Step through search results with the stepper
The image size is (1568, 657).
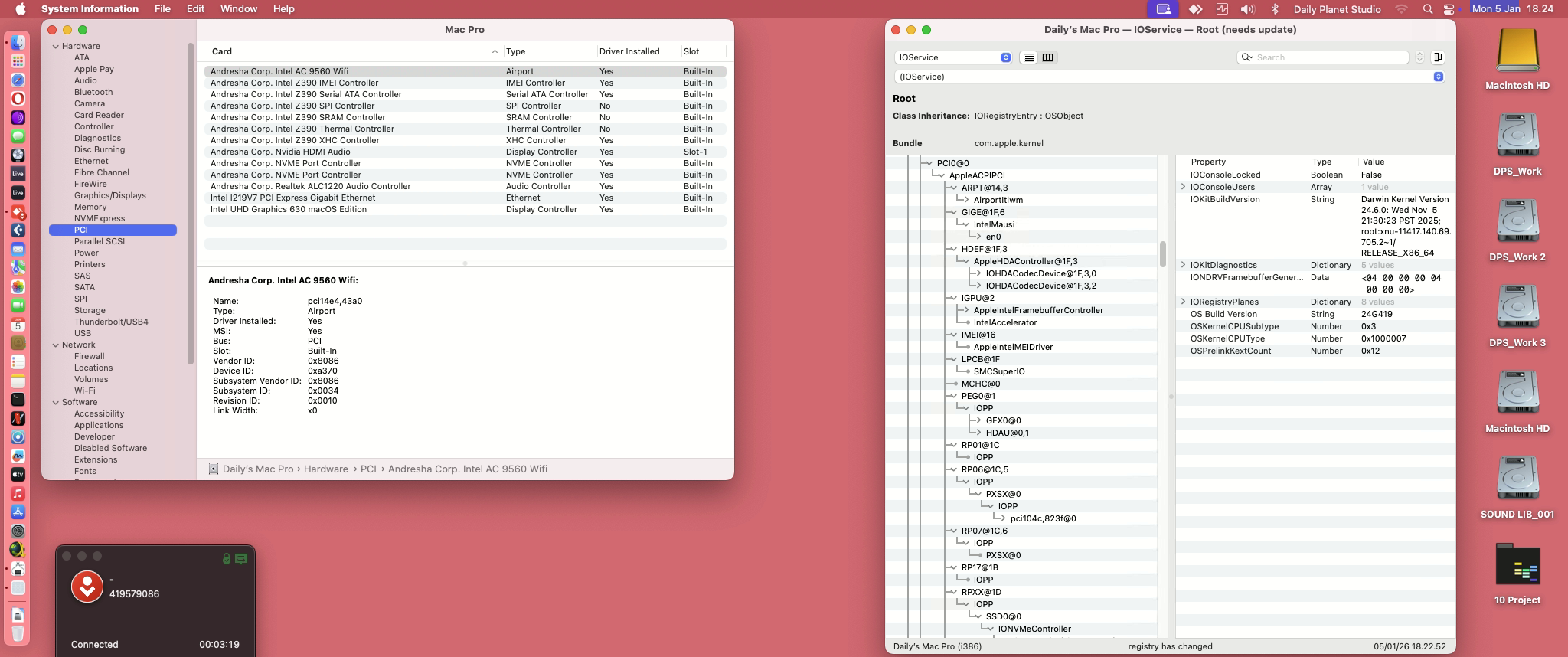pos(1419,57)
